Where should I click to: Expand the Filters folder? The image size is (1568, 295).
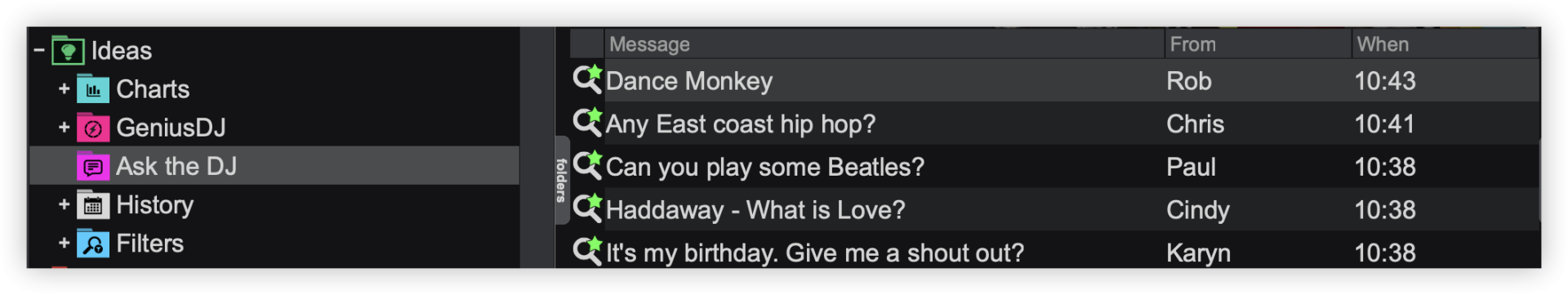64,244
